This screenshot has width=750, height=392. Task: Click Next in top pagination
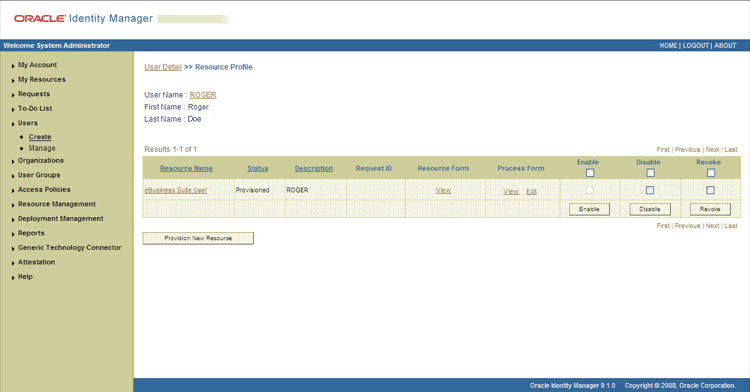[712, 150]
